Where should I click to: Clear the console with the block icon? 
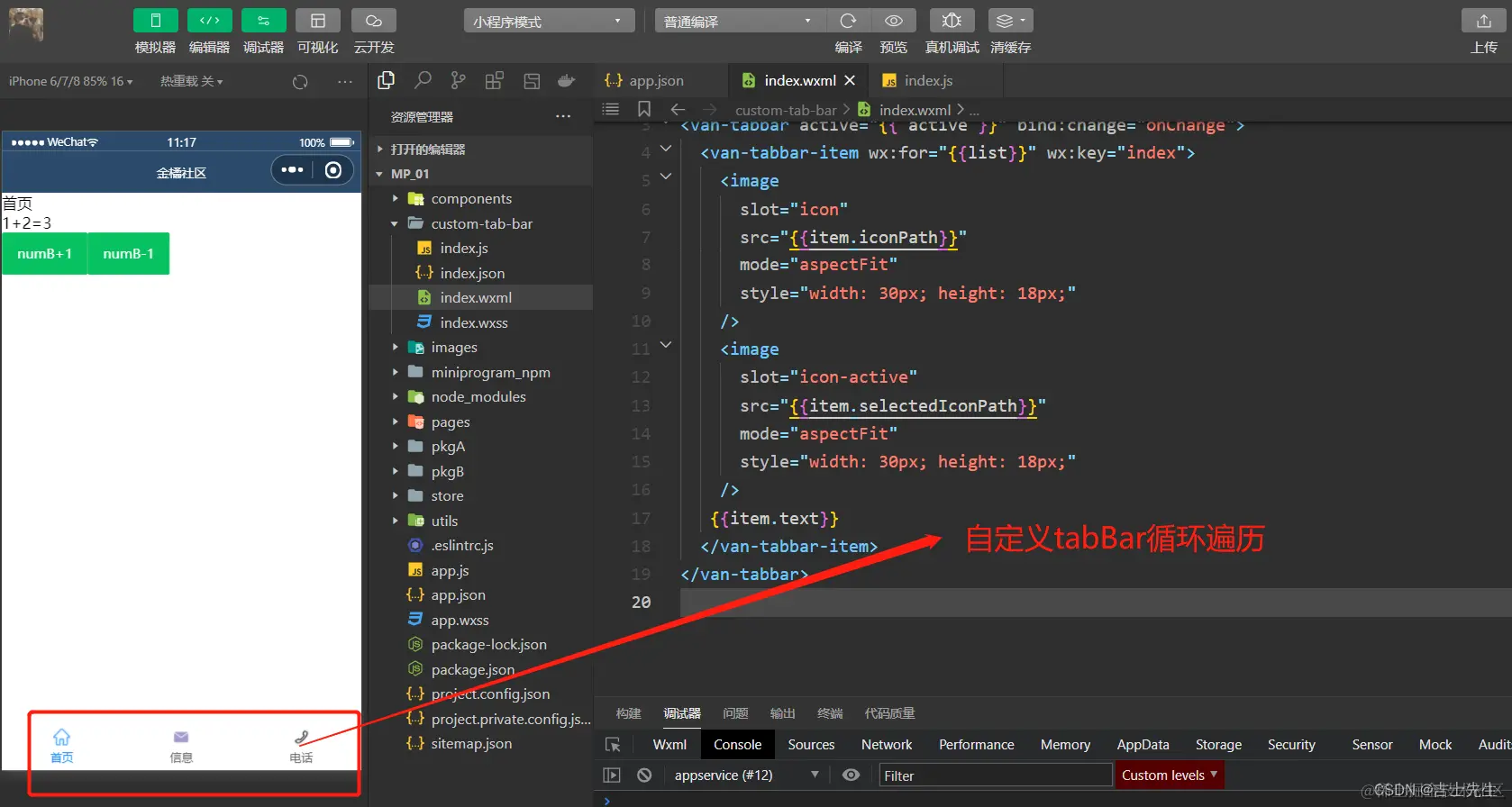pyautogui.click(x=644, y=775)
